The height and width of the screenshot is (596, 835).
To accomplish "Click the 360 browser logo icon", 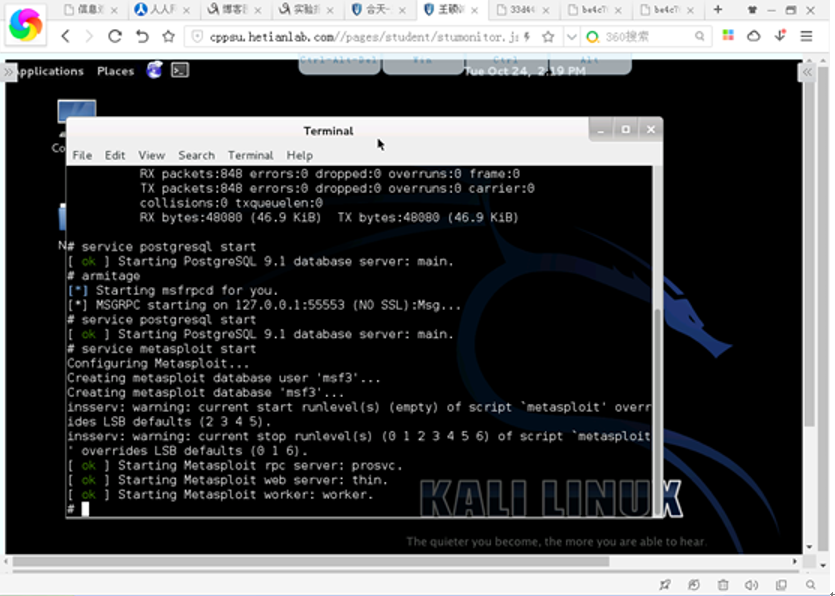I will 25,25.
